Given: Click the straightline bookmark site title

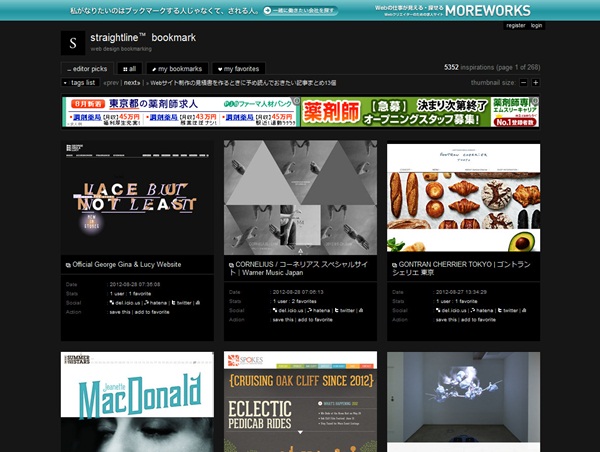Looking at the screenshot, I should coord(143,38).
